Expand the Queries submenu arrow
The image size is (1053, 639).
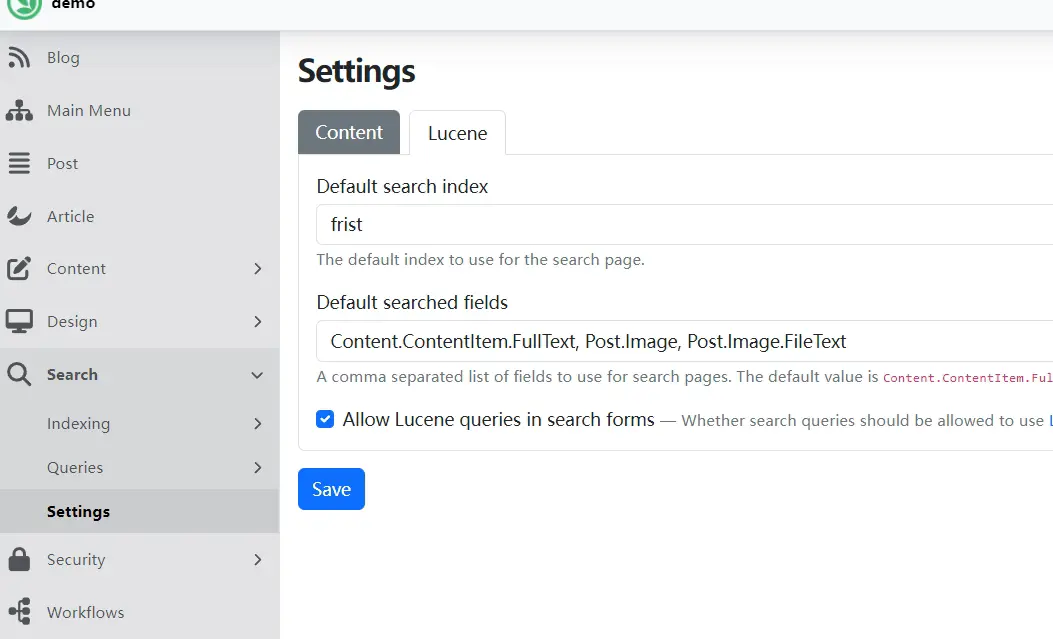pos(258,468)
